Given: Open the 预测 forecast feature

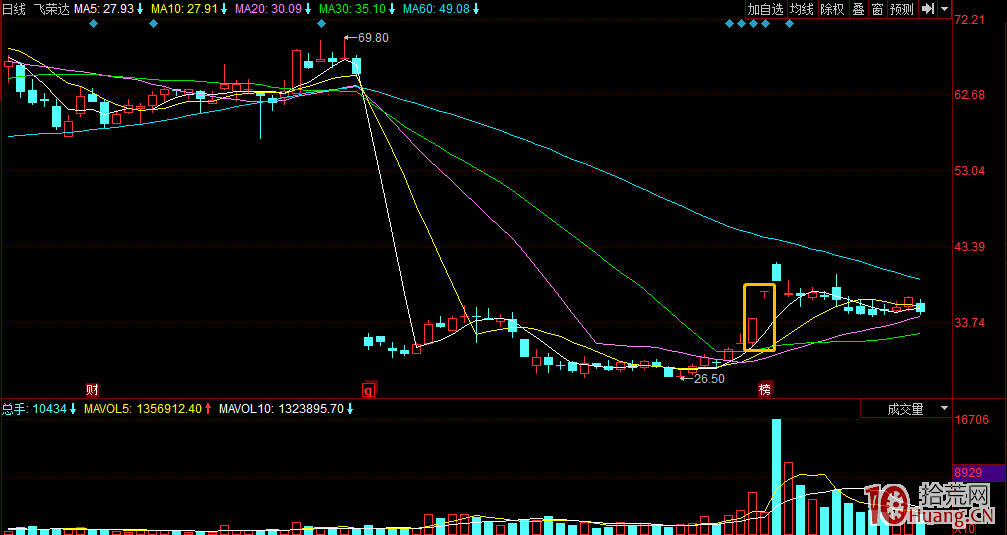Looking at the screenshot, I should point(902,9).
